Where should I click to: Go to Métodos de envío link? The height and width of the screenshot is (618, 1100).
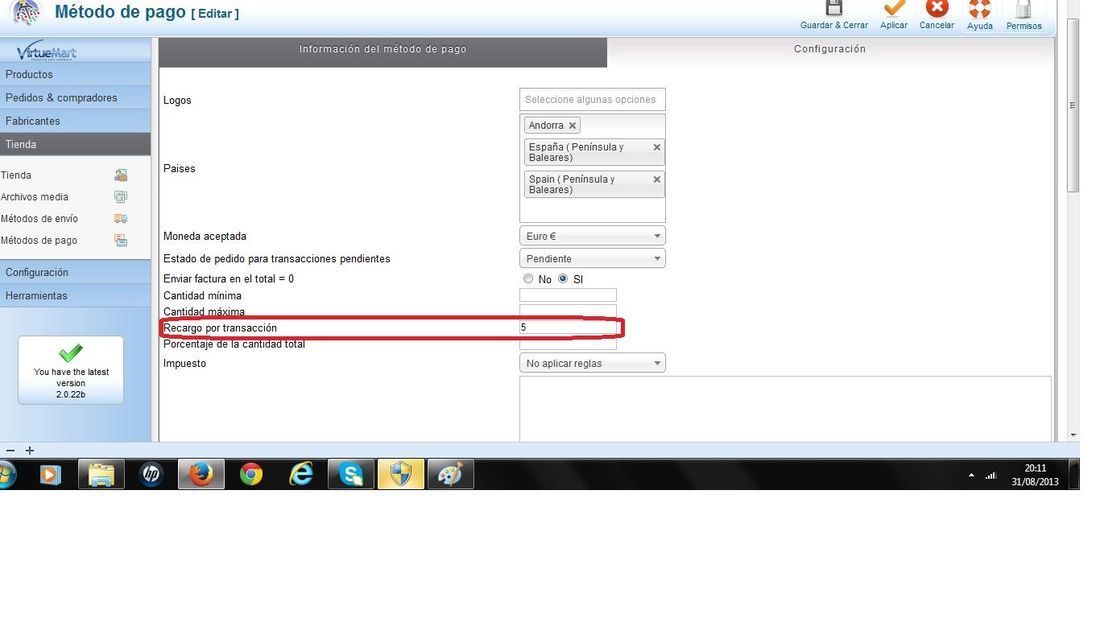coord(39,219)
